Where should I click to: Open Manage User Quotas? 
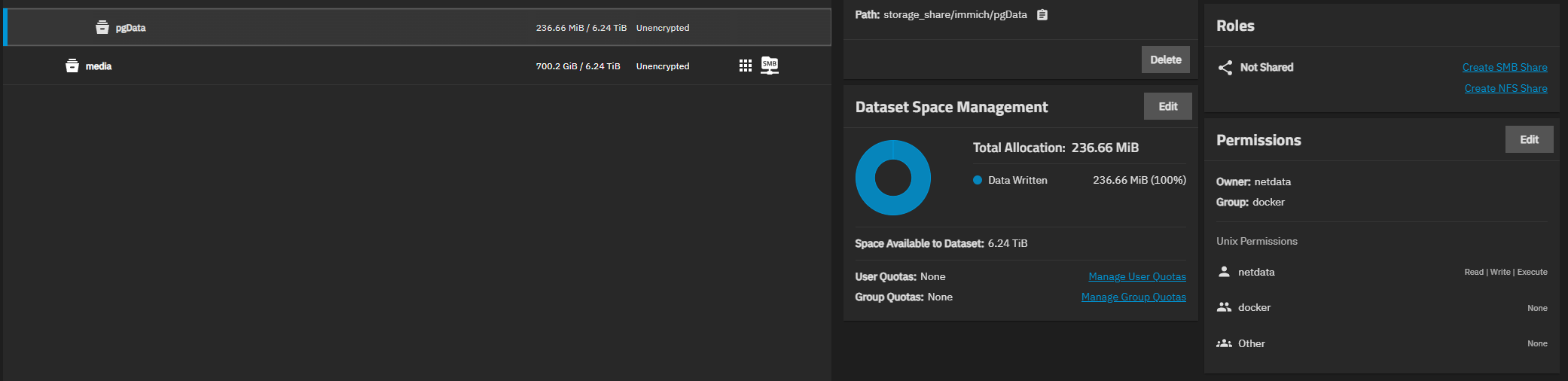click(1136, 276)
